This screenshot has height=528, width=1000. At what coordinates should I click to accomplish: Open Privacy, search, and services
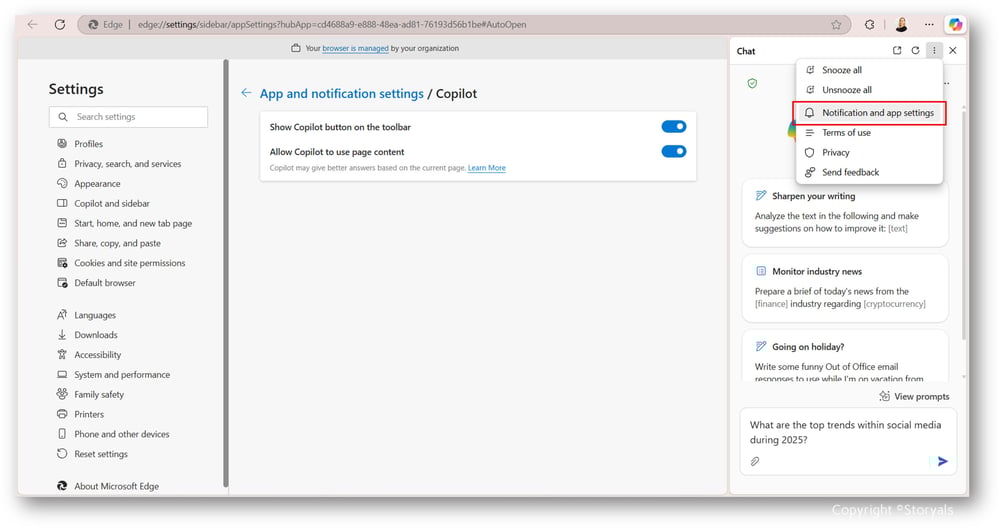(119, 164)
